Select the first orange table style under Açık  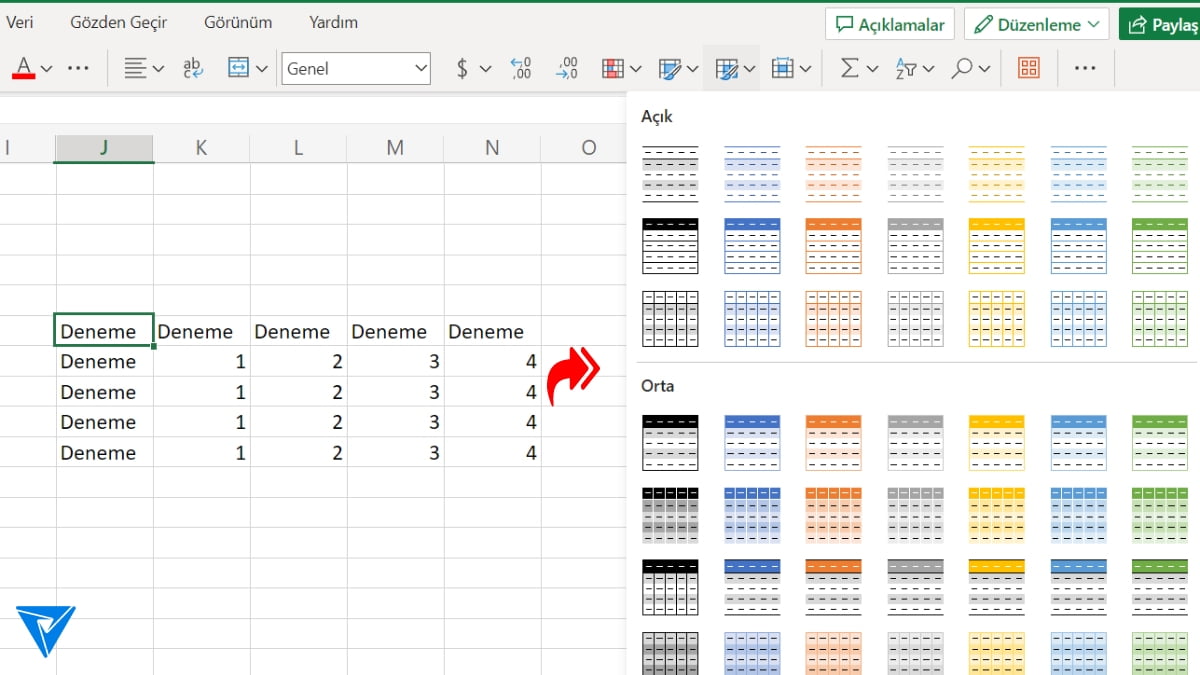tap(833, 174)
